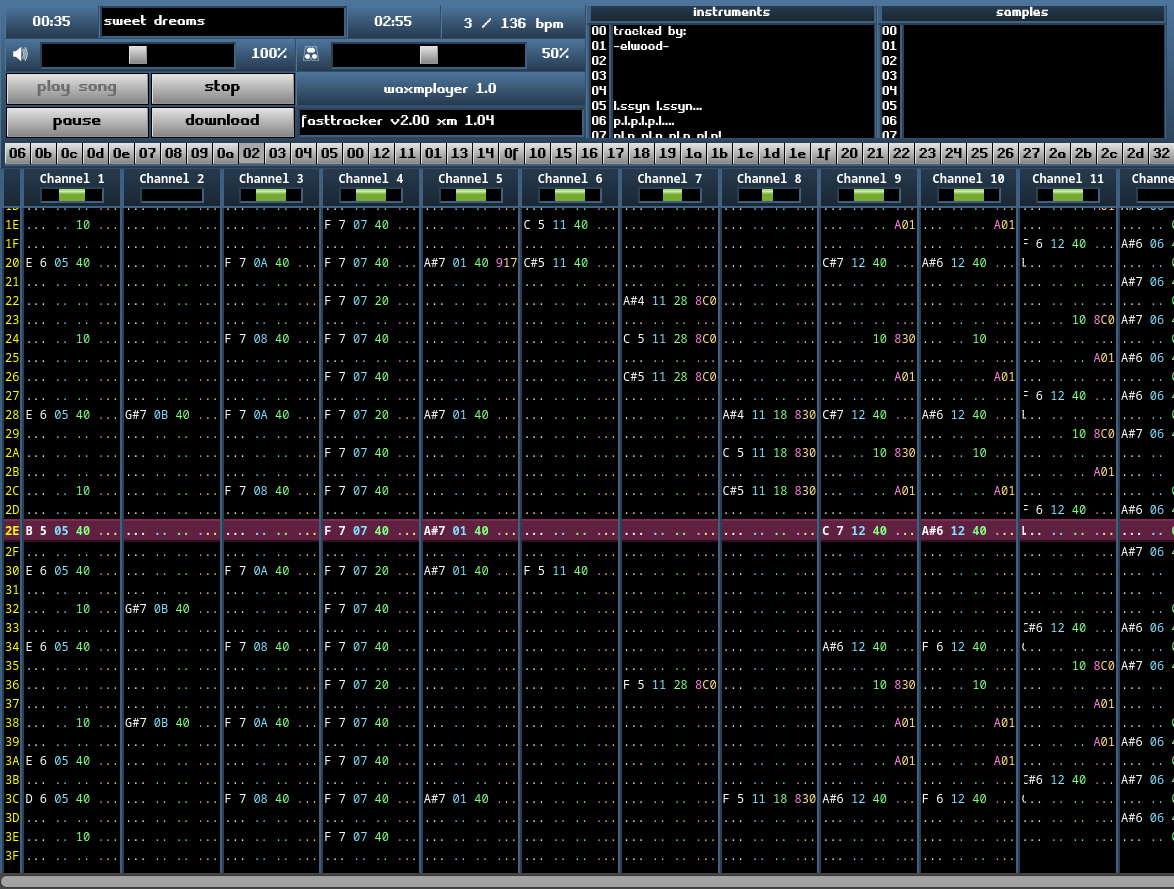Click note 'D 6 05 40' in row 3C
This screenshot has height=889, width=1174.
(58, 799)
